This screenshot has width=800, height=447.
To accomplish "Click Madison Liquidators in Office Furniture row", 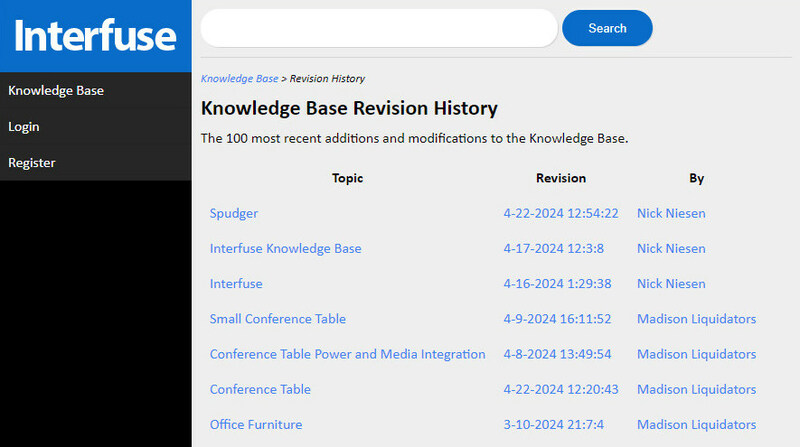I will pos(696,425).
